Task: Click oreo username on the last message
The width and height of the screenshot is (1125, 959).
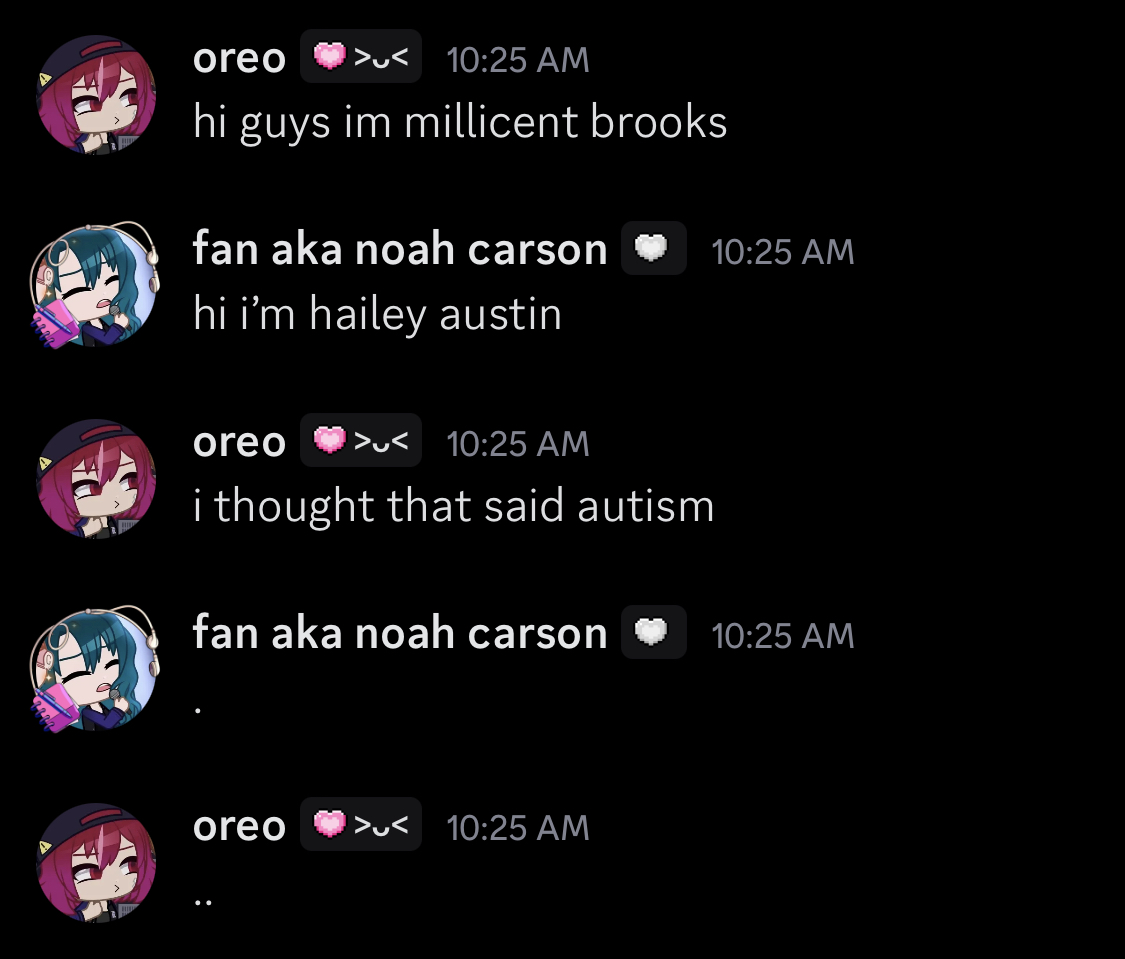Action: 239,826
